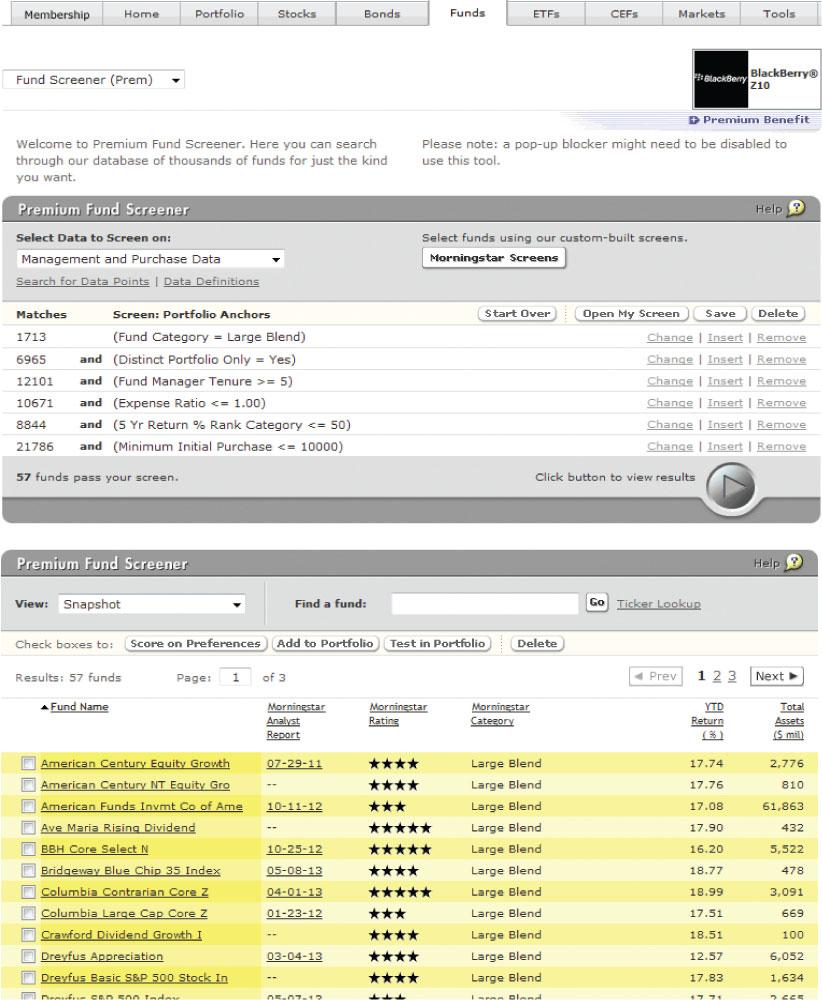Viewport: 822px width, 1000px height.
Task: Switch to the CEFs tab
Action: click(x=624, y=14)
